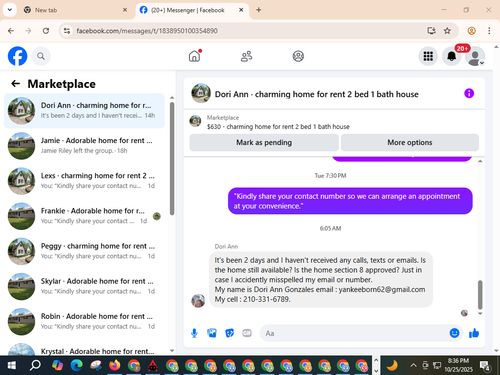Click Dori Ann's chat header avatar

[x=201, y=93]
